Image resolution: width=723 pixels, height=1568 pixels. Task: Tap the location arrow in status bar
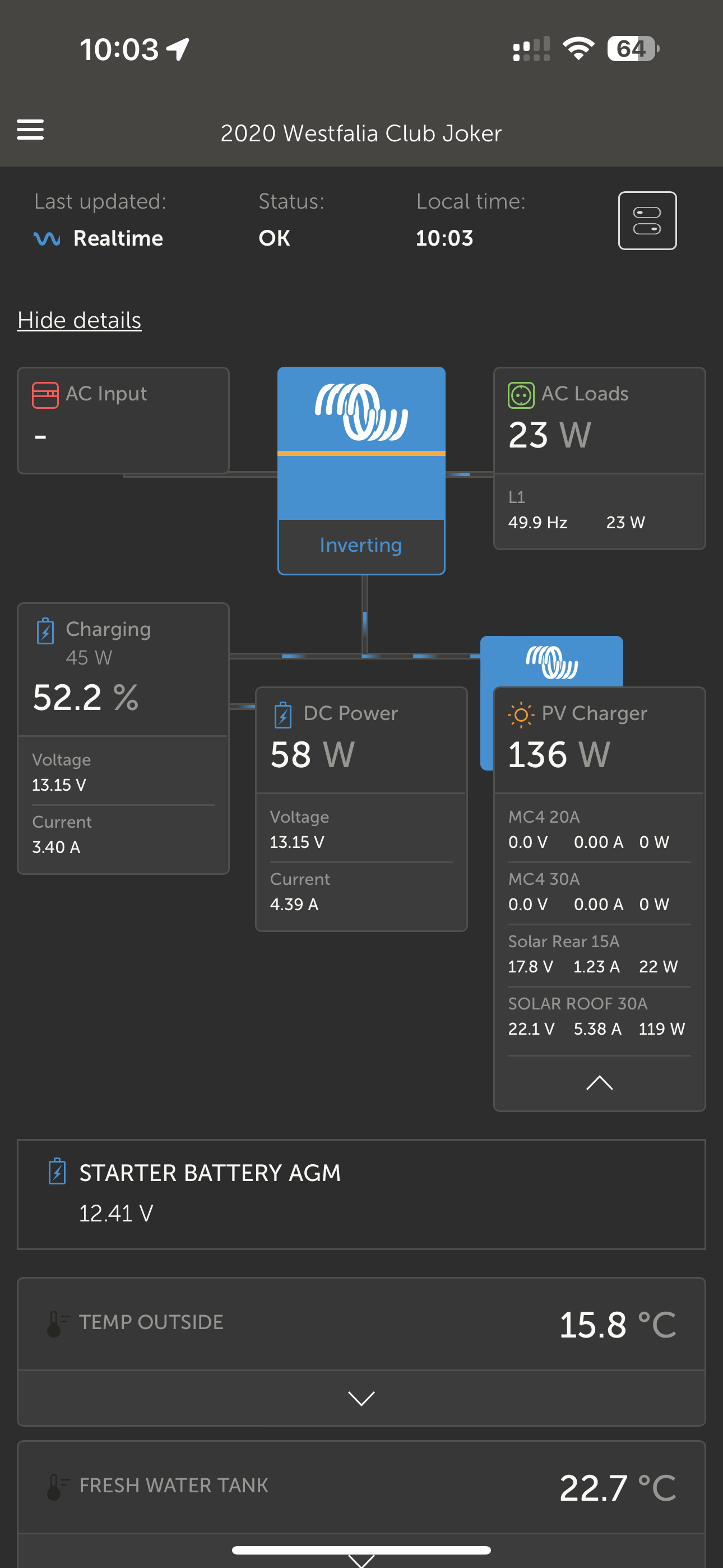tap(178, 49)
